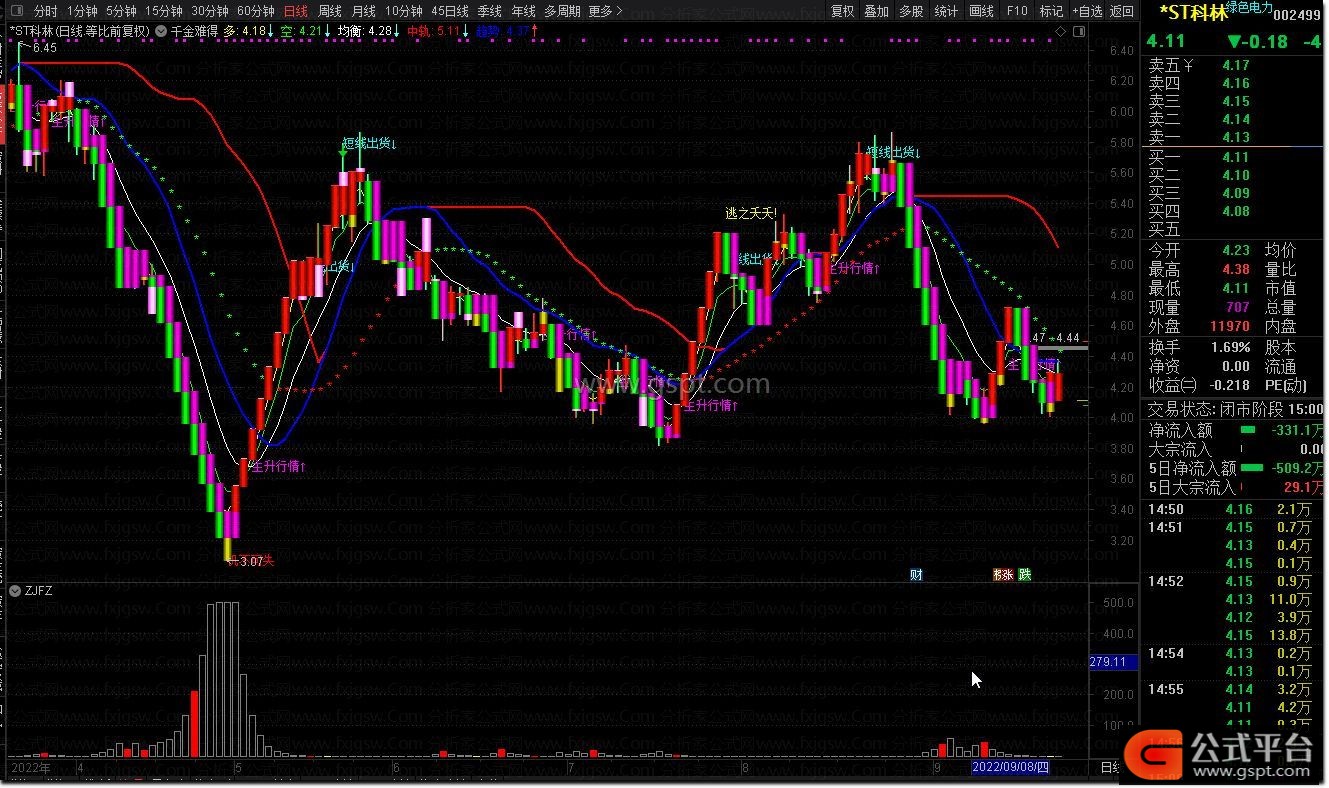Select the 15分钟 period
Viewport: 1329px width, 788px height.
pos(164,11)
